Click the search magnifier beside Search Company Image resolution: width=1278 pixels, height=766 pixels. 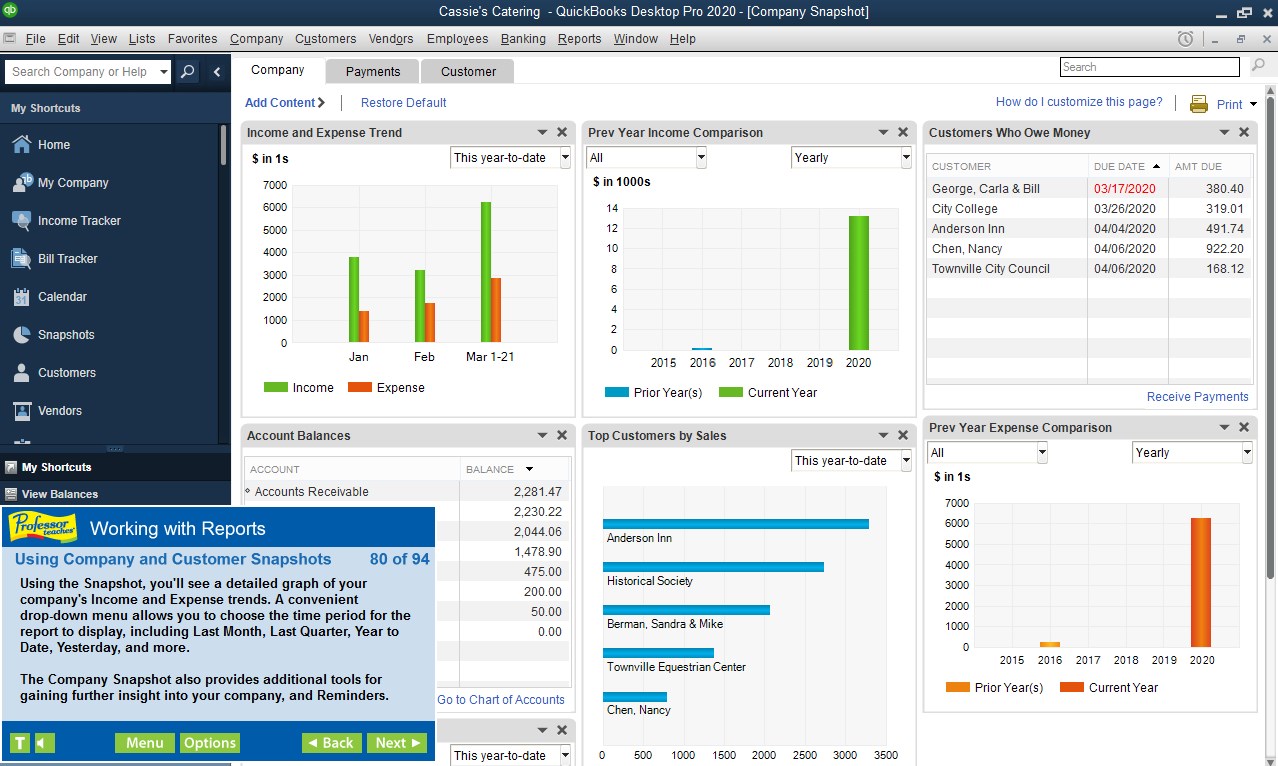pyautogui.click(x=187, y=72)
